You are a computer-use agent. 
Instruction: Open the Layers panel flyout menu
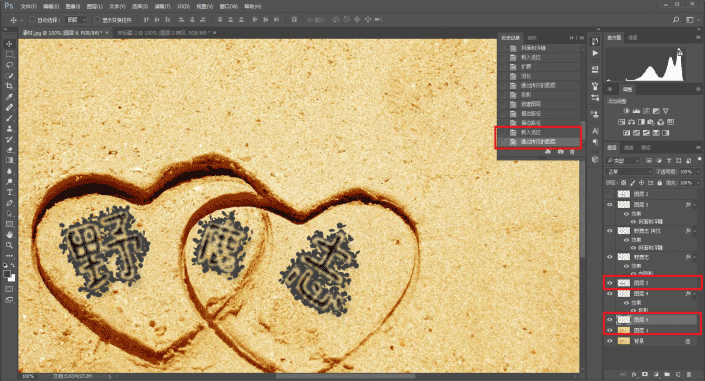coord(698,148)
